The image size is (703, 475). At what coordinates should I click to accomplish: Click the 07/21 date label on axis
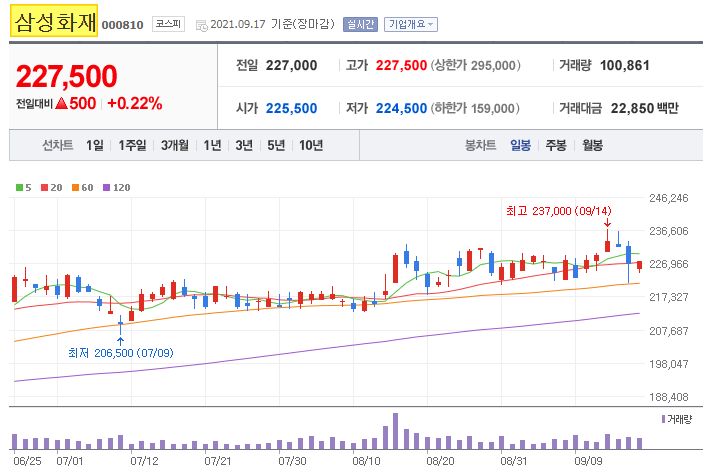pos(218,461)
